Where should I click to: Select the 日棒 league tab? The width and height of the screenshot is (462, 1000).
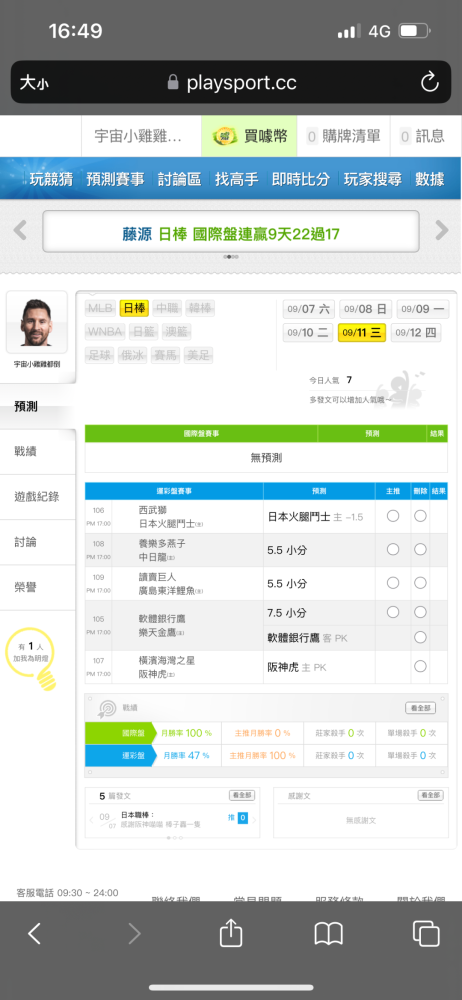[134, 309]
